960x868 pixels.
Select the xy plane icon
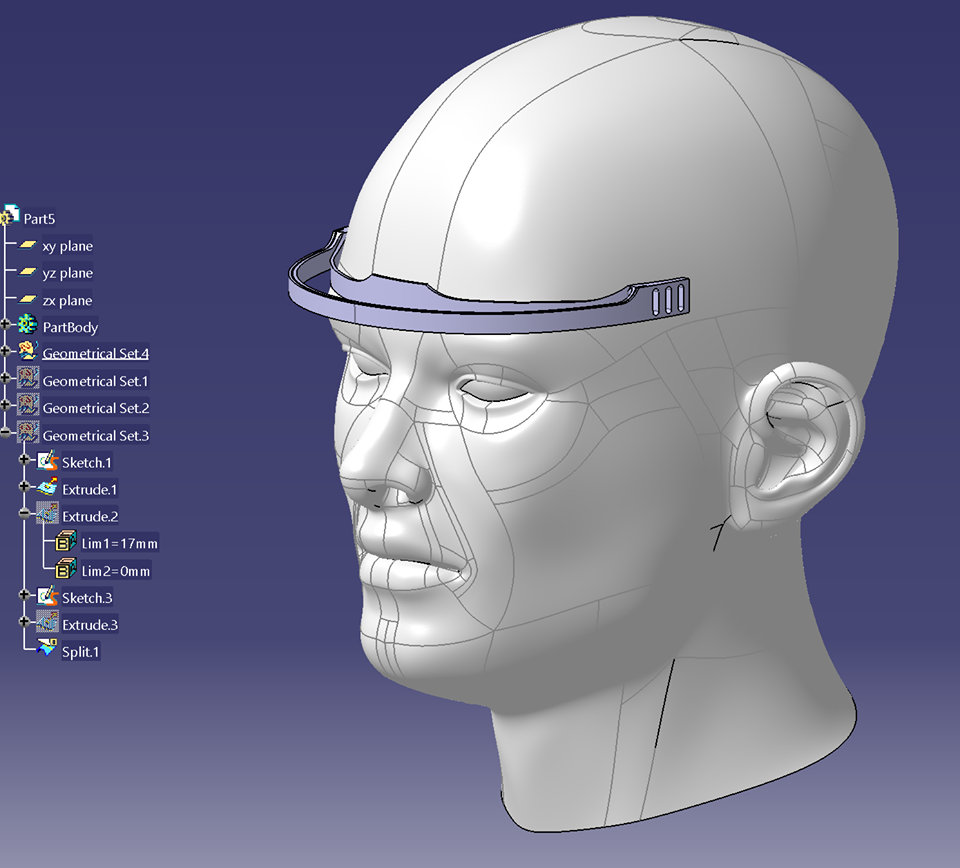pos(27,245)
